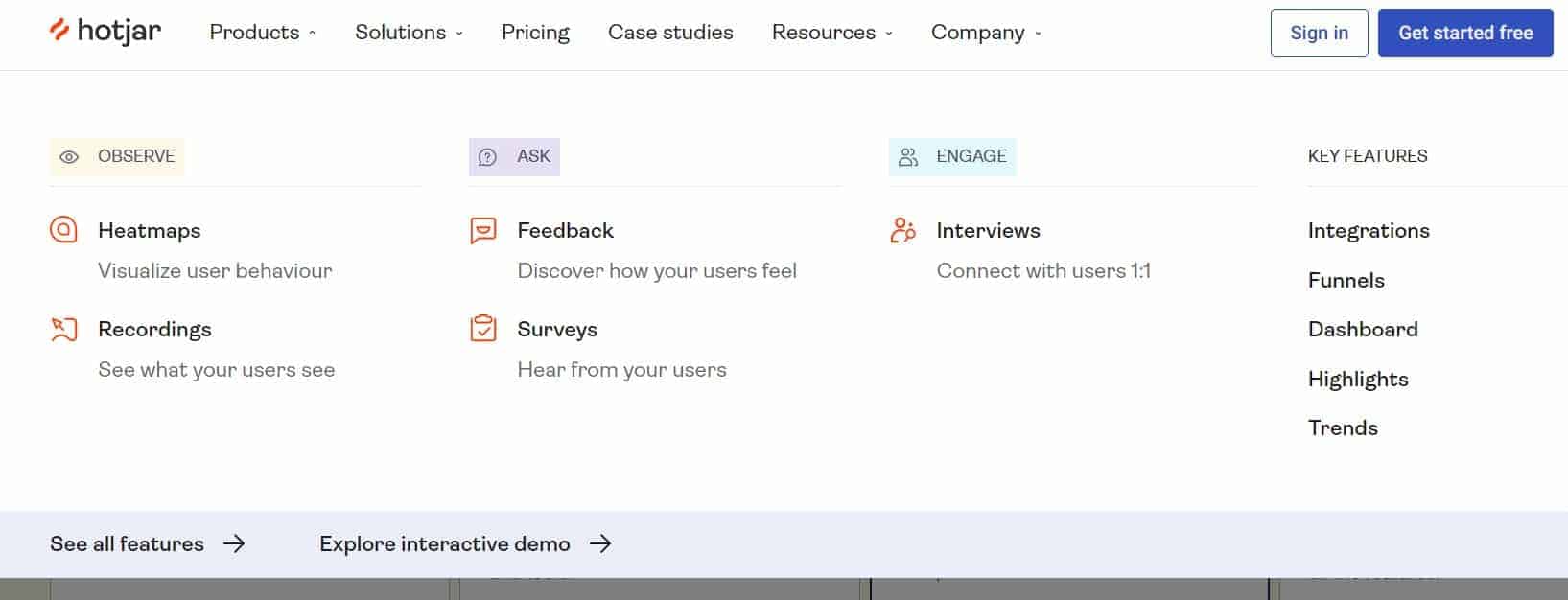
Task: Click the Ask question mark icon
Action: (487, 157)
